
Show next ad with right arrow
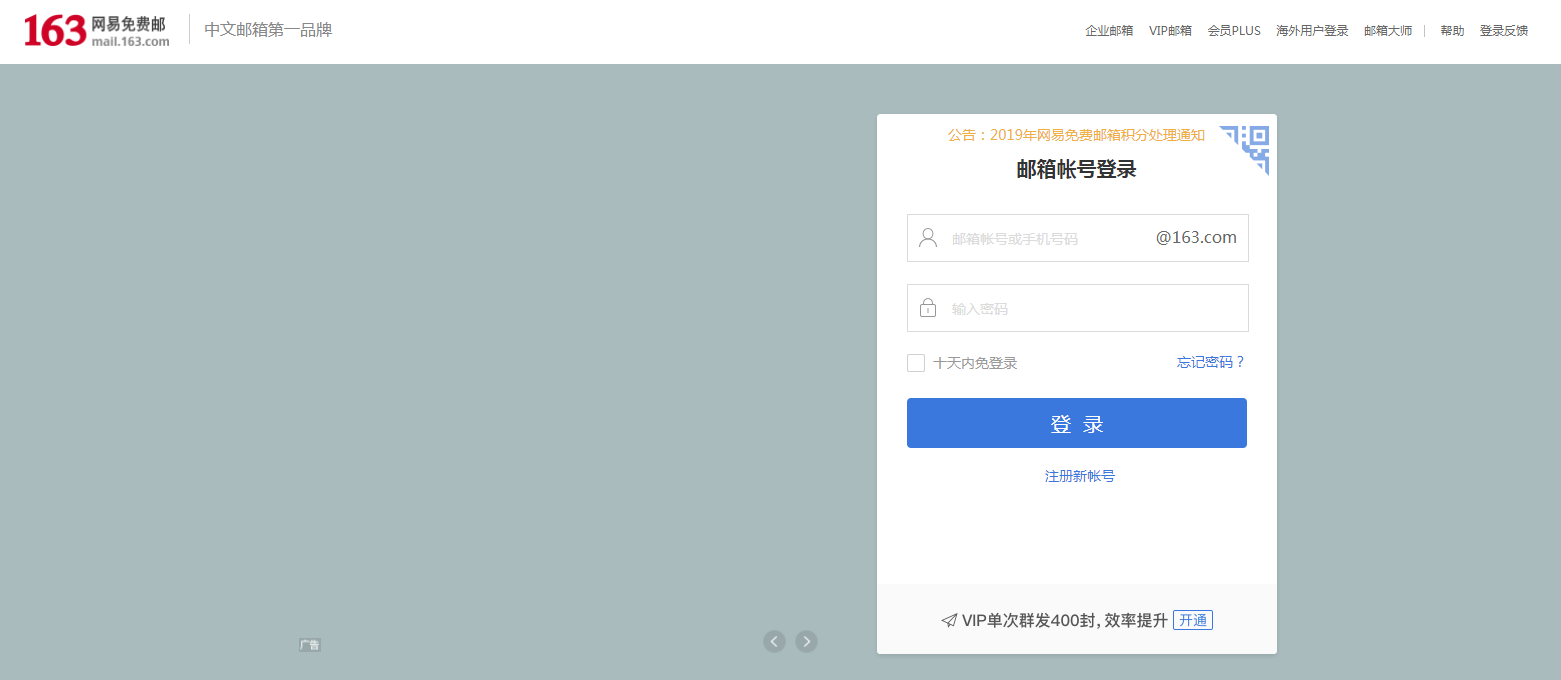coord(806,641)
